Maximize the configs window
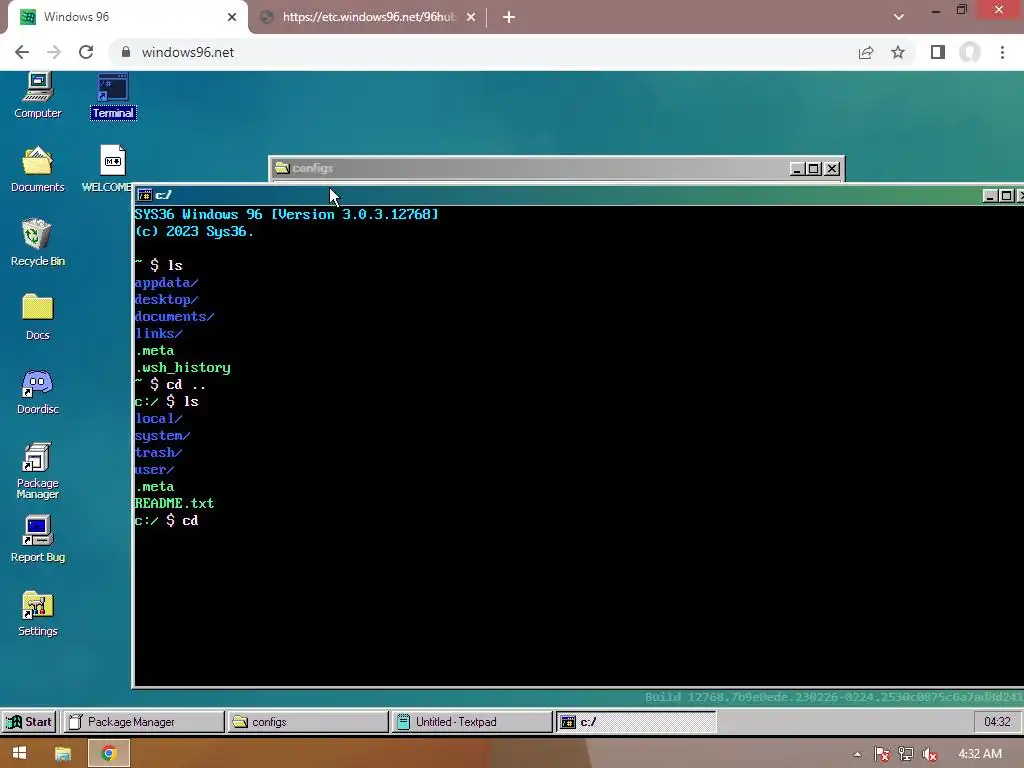 coord(814,168)
